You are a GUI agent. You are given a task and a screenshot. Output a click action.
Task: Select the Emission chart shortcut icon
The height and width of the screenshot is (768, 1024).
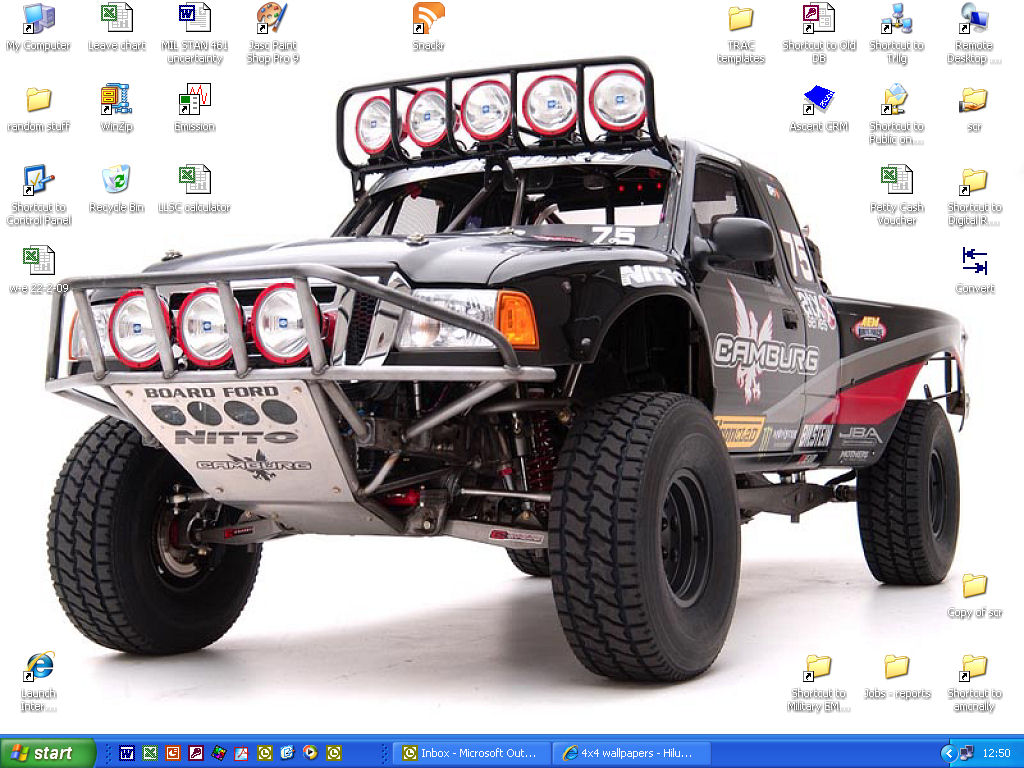pos(194,100)
